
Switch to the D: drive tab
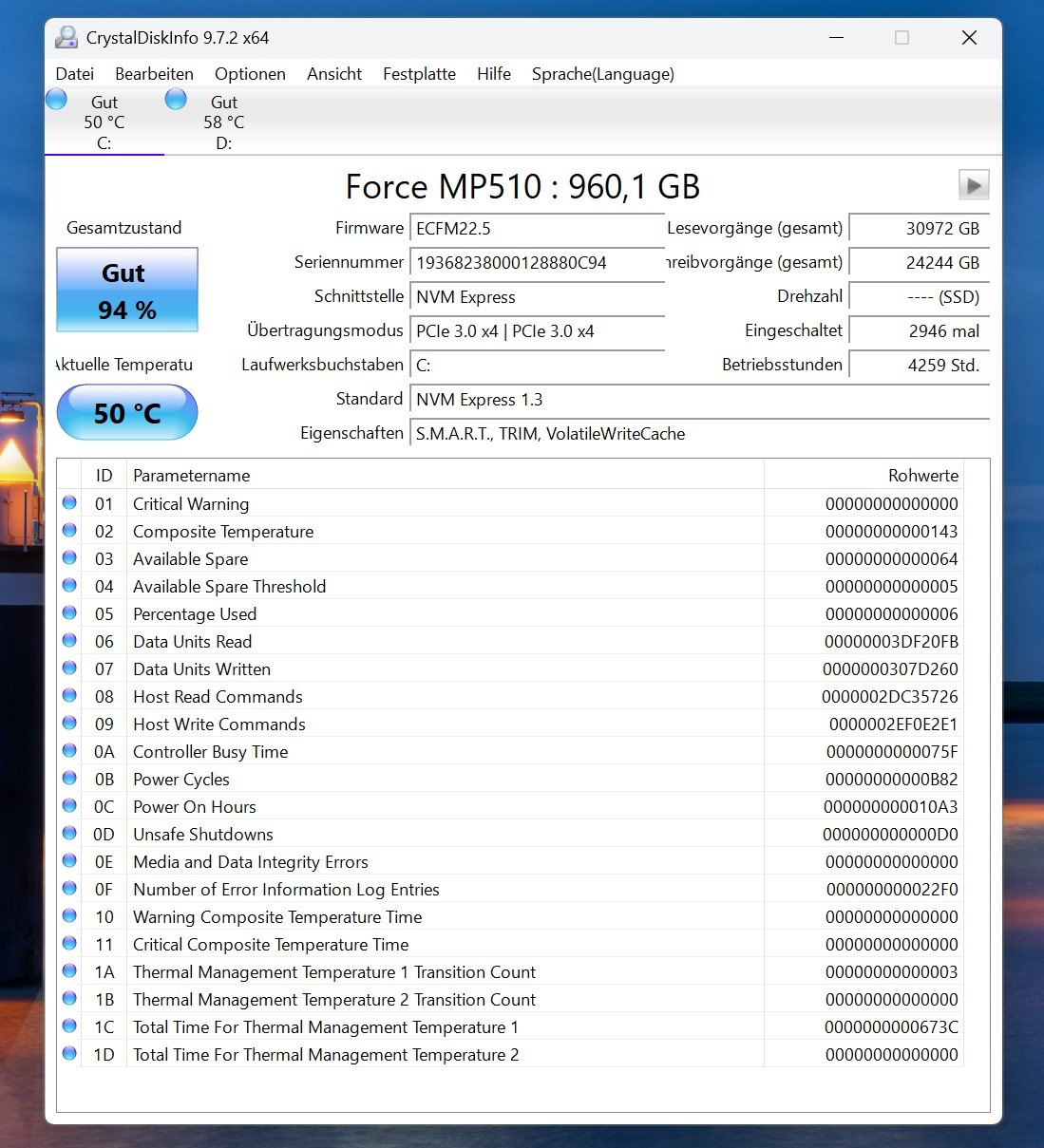click(x=224, y=122)
